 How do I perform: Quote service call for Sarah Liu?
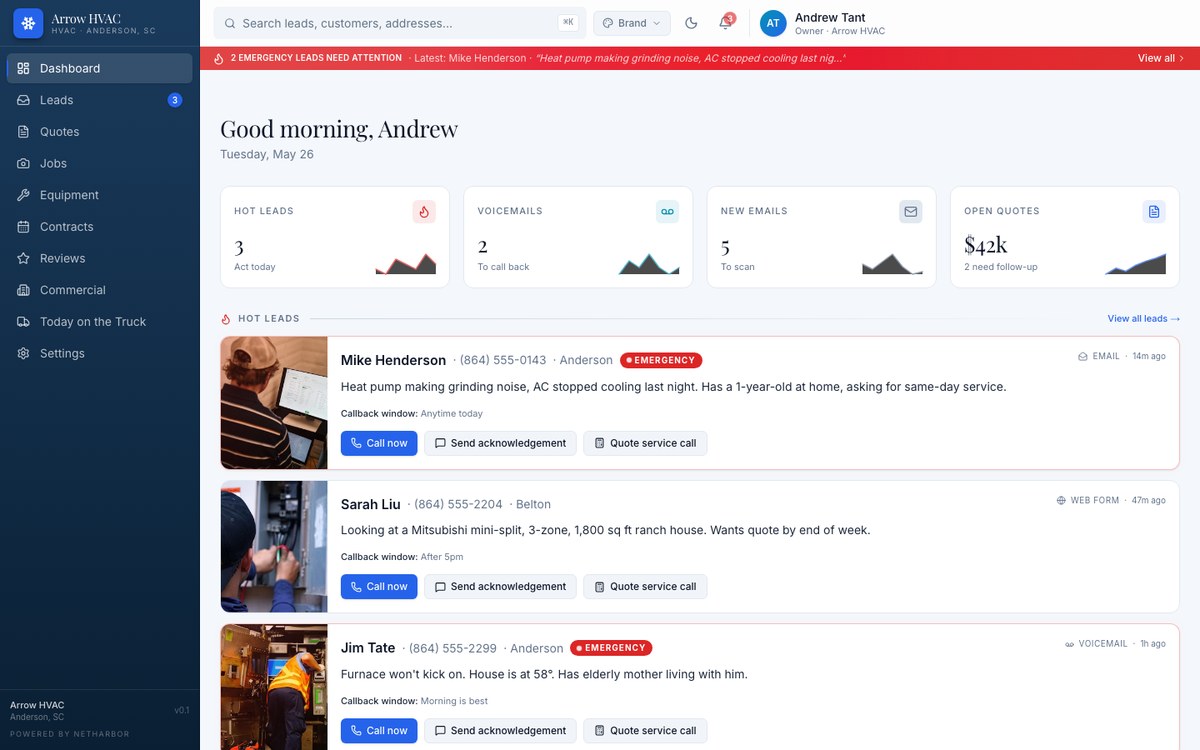[x=645, y=587]
